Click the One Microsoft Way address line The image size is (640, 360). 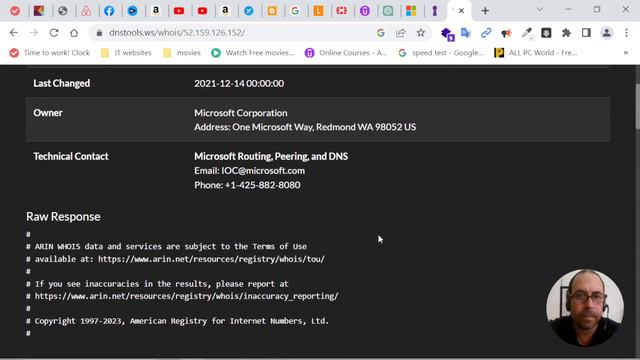tap(305, 127)
